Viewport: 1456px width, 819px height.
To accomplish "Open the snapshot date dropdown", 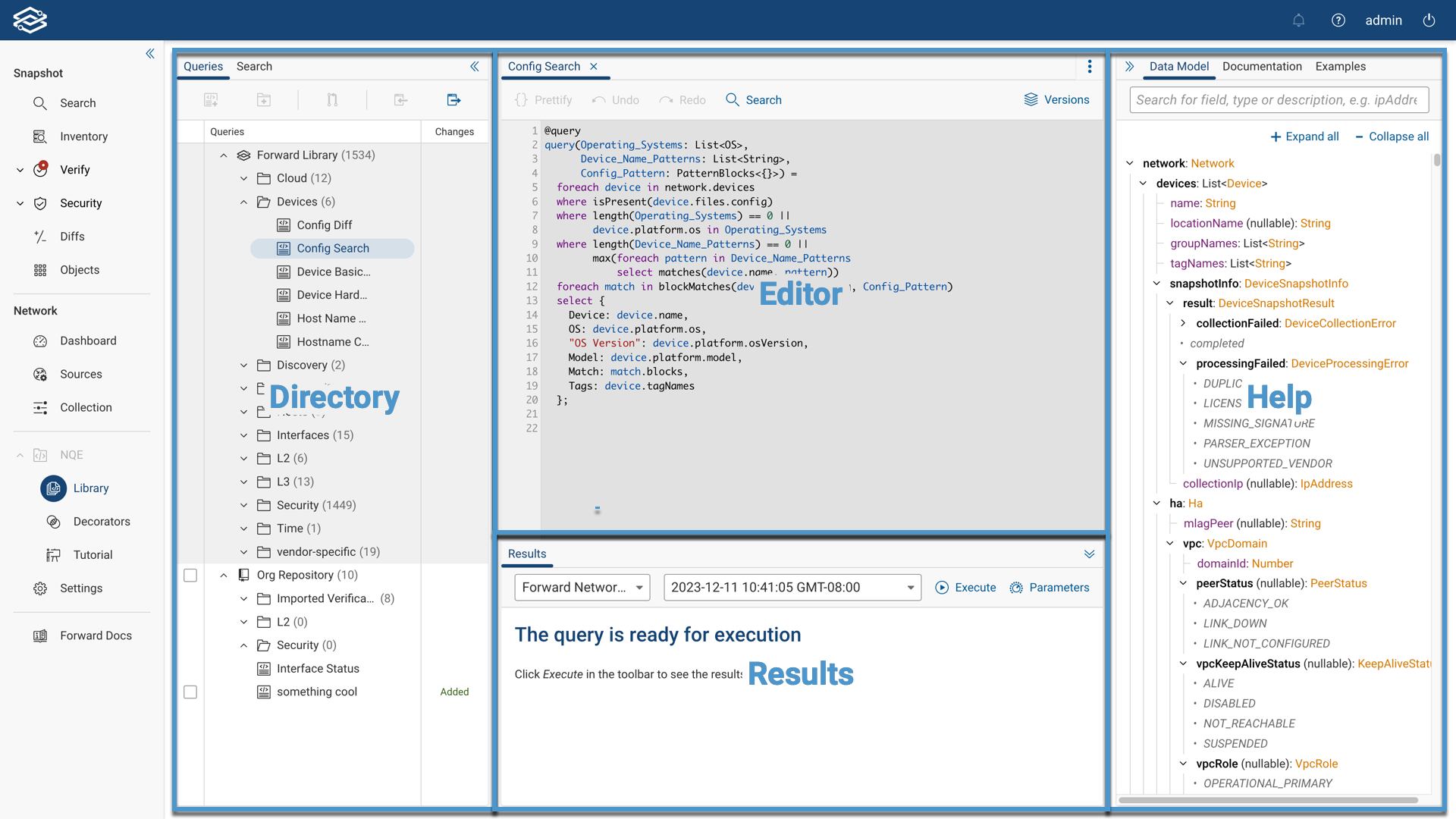I will [x=792, y=588].
